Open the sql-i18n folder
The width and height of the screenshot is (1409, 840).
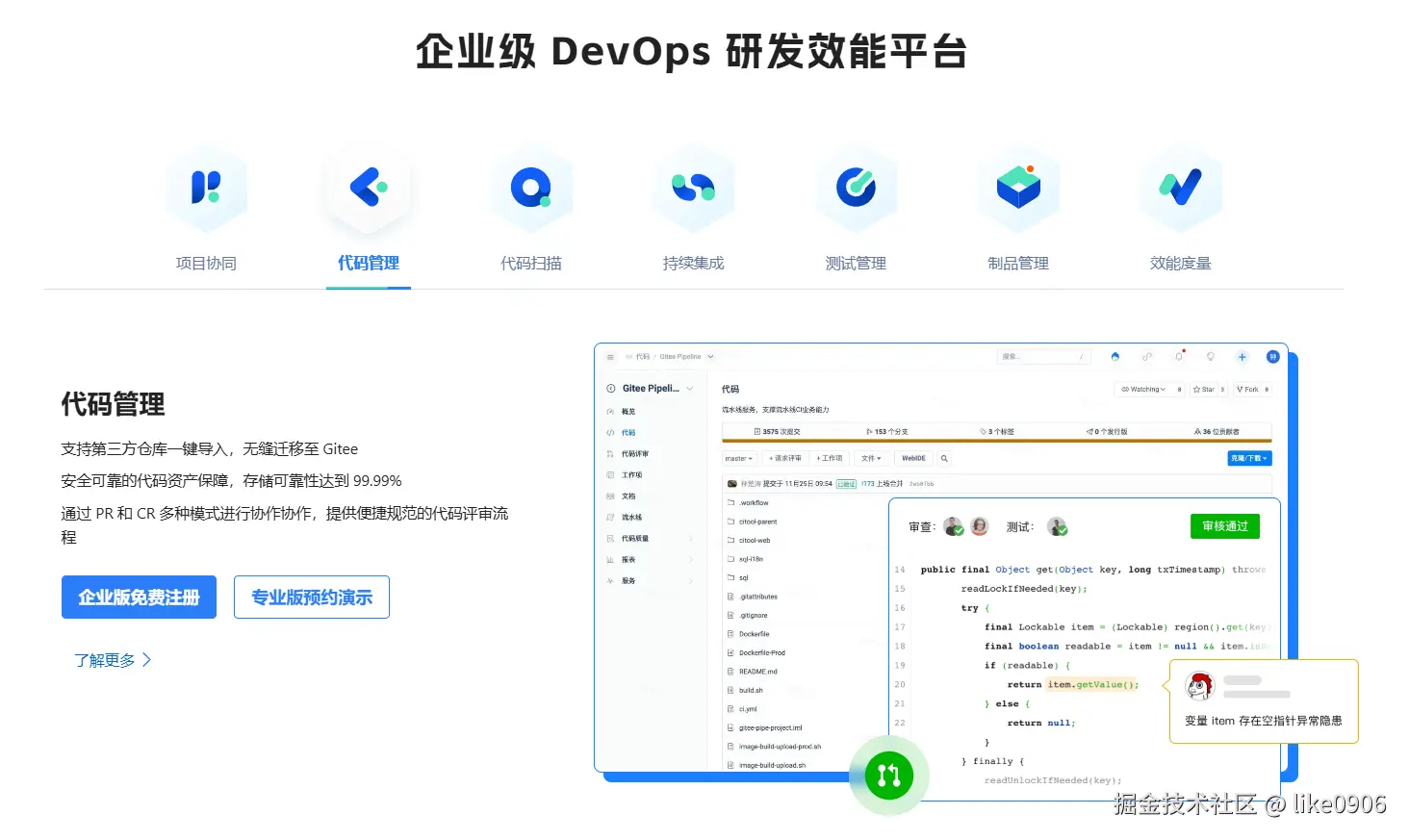[x=751, y=559]
